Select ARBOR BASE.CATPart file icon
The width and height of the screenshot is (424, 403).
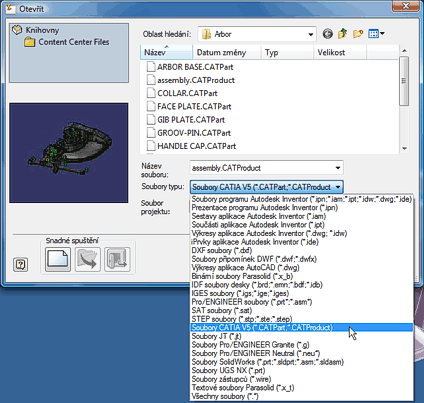pyautogui.click(x=151, y=67)
